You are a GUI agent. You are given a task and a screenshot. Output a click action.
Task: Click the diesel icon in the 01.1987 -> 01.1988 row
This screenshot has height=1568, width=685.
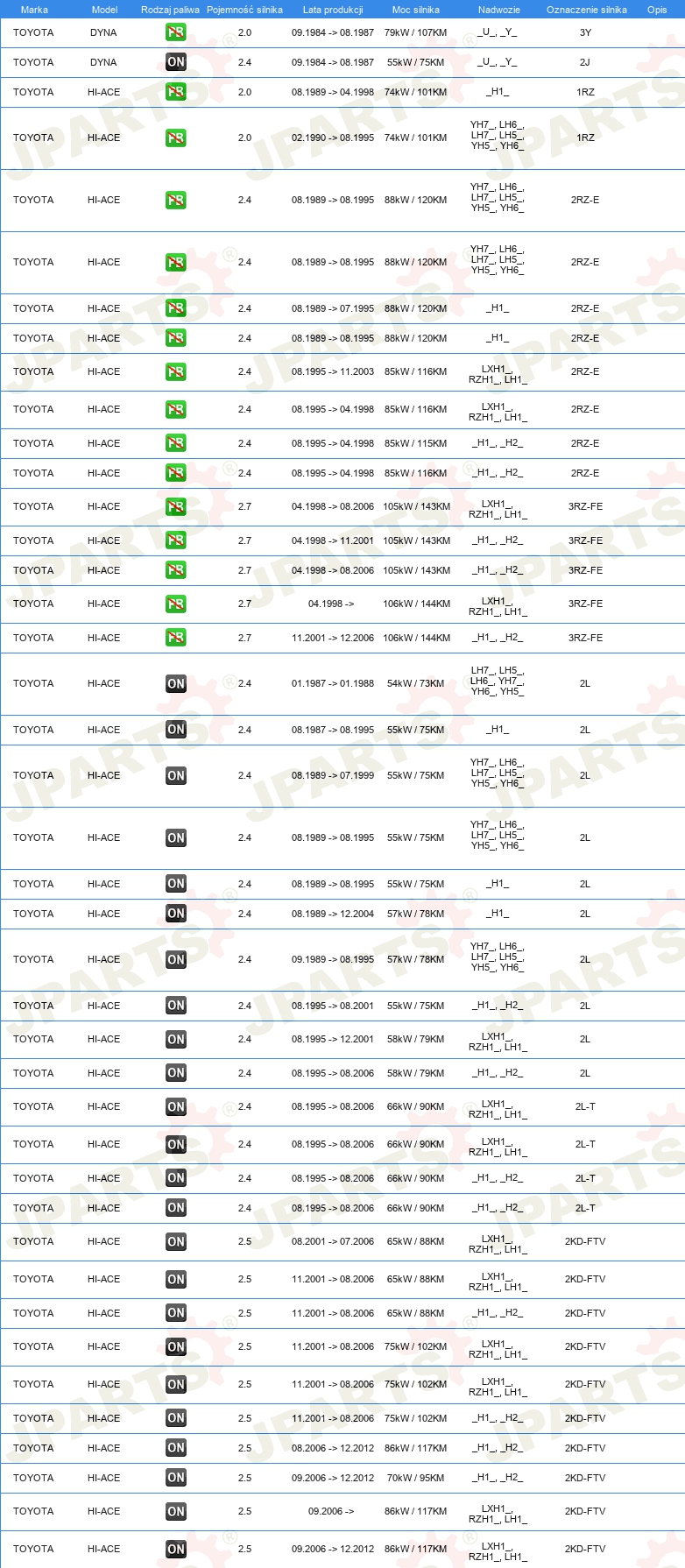176,683
